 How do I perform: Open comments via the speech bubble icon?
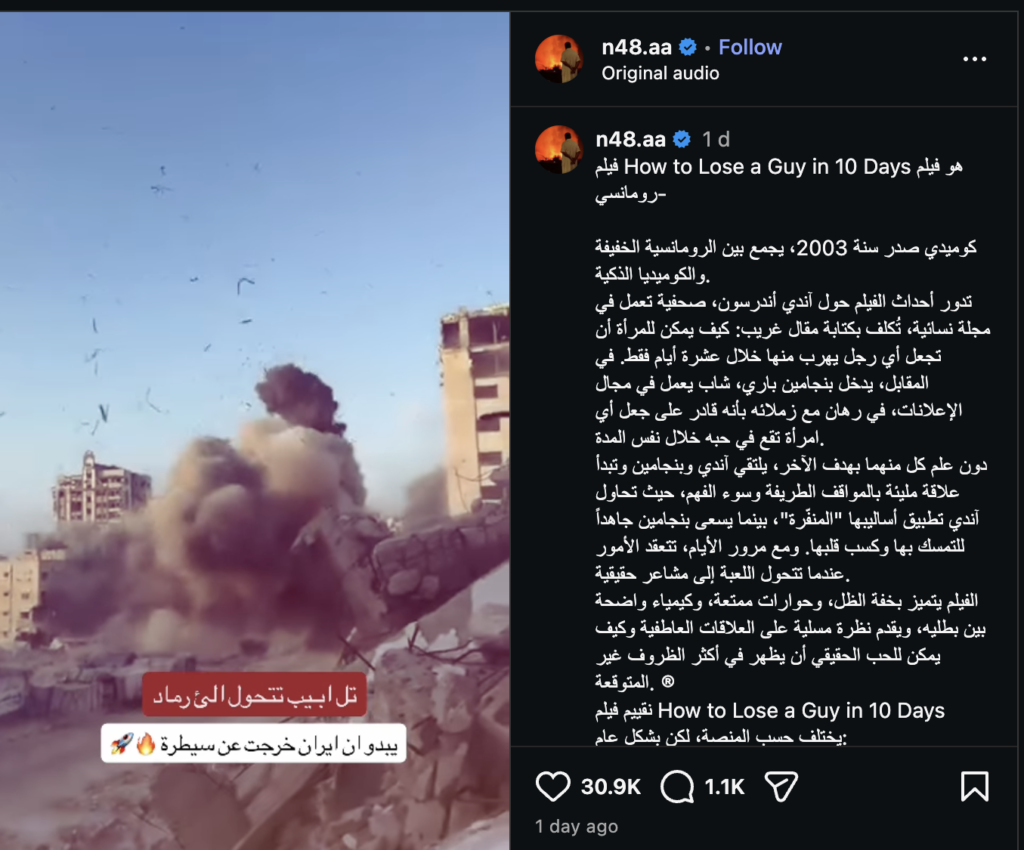(677, 786)
